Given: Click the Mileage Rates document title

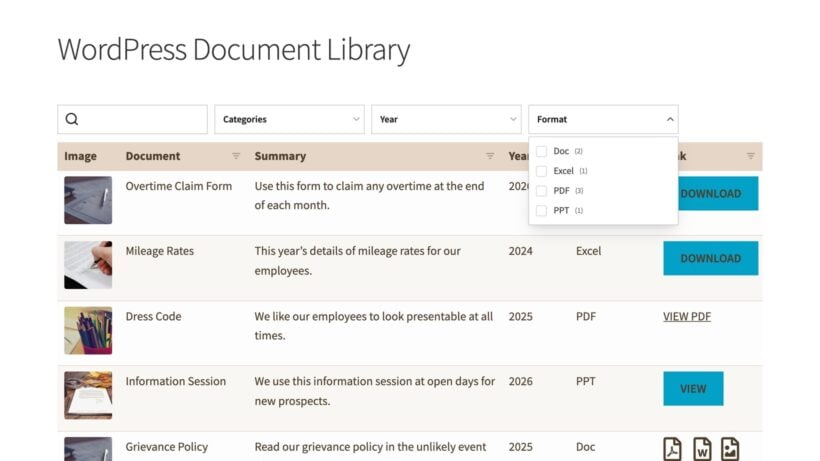Looking at the screenshot, I should (160, 251).
